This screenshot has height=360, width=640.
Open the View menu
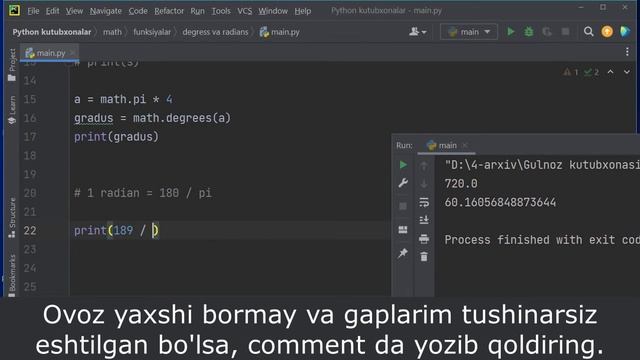click(74, 11)
